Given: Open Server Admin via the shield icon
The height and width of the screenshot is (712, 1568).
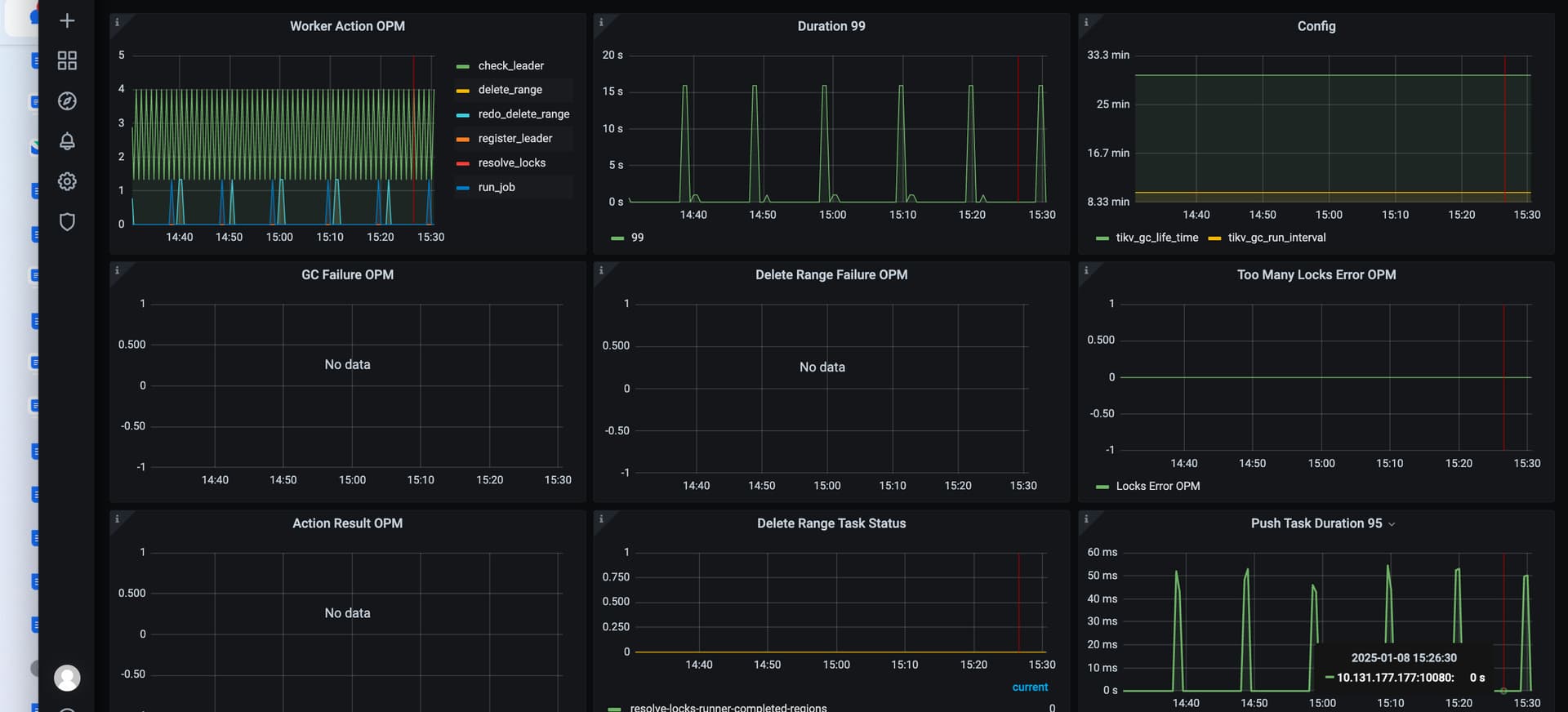Looking at the screenshot, I should point(67,222).
